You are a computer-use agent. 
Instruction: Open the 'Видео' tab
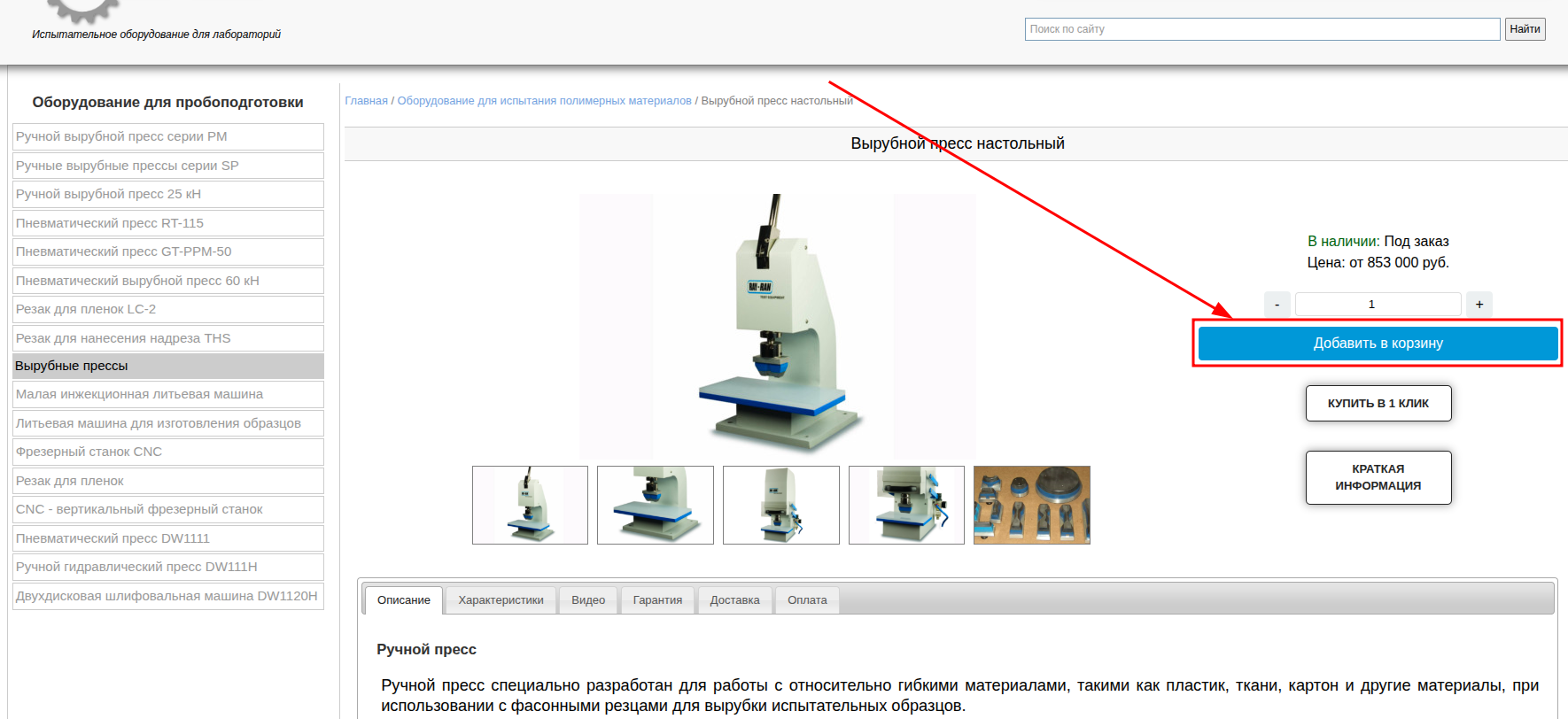(x=588, y=600)
